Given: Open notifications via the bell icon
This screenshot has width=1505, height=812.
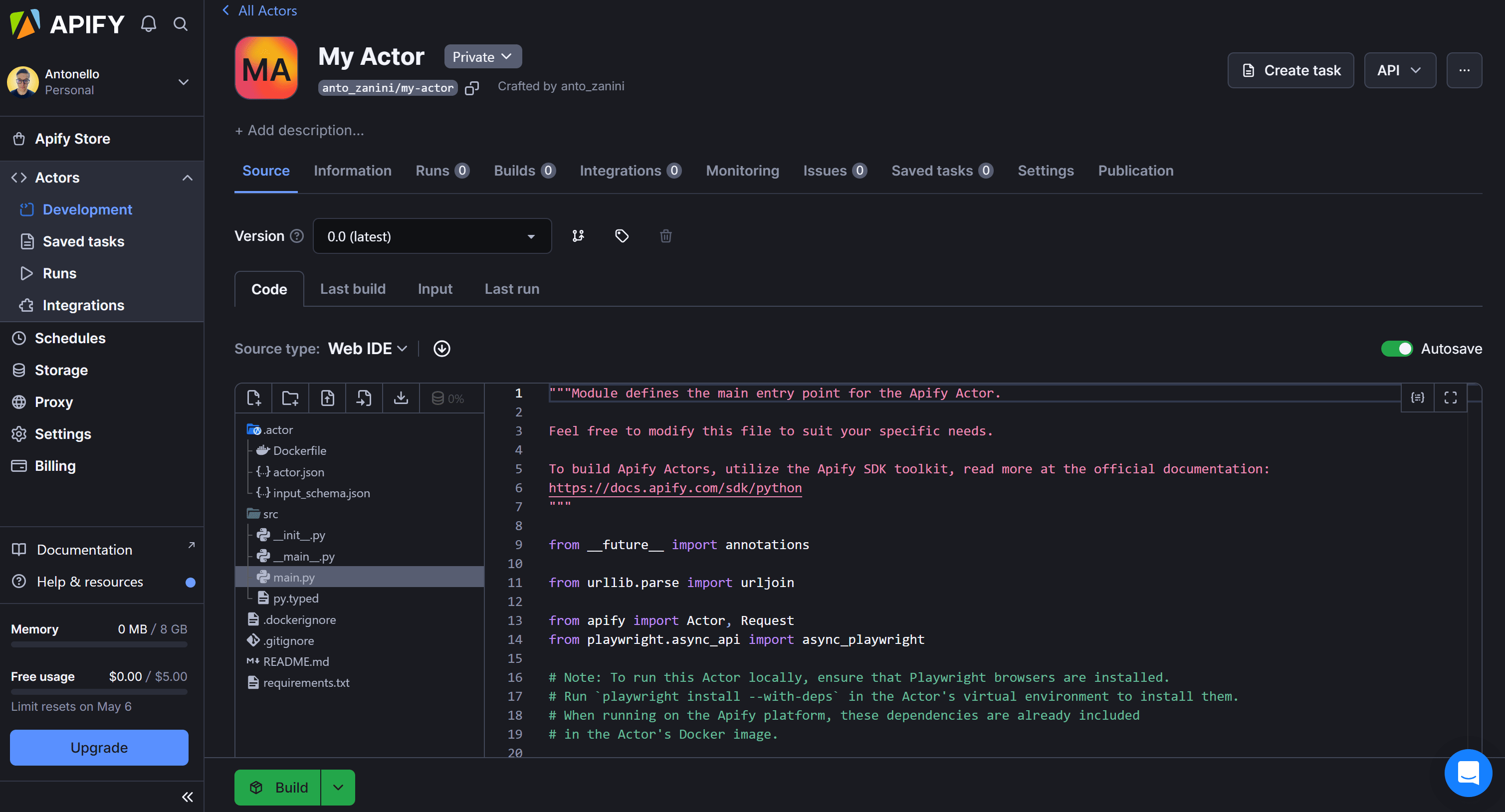Looking at the screenshot, I should pos(148,24).
